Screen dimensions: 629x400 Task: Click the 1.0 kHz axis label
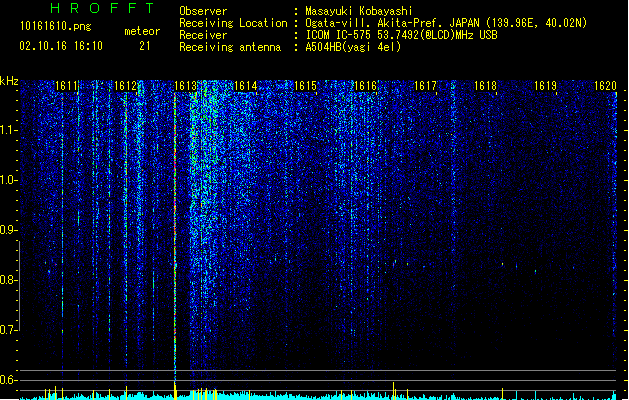9,180
